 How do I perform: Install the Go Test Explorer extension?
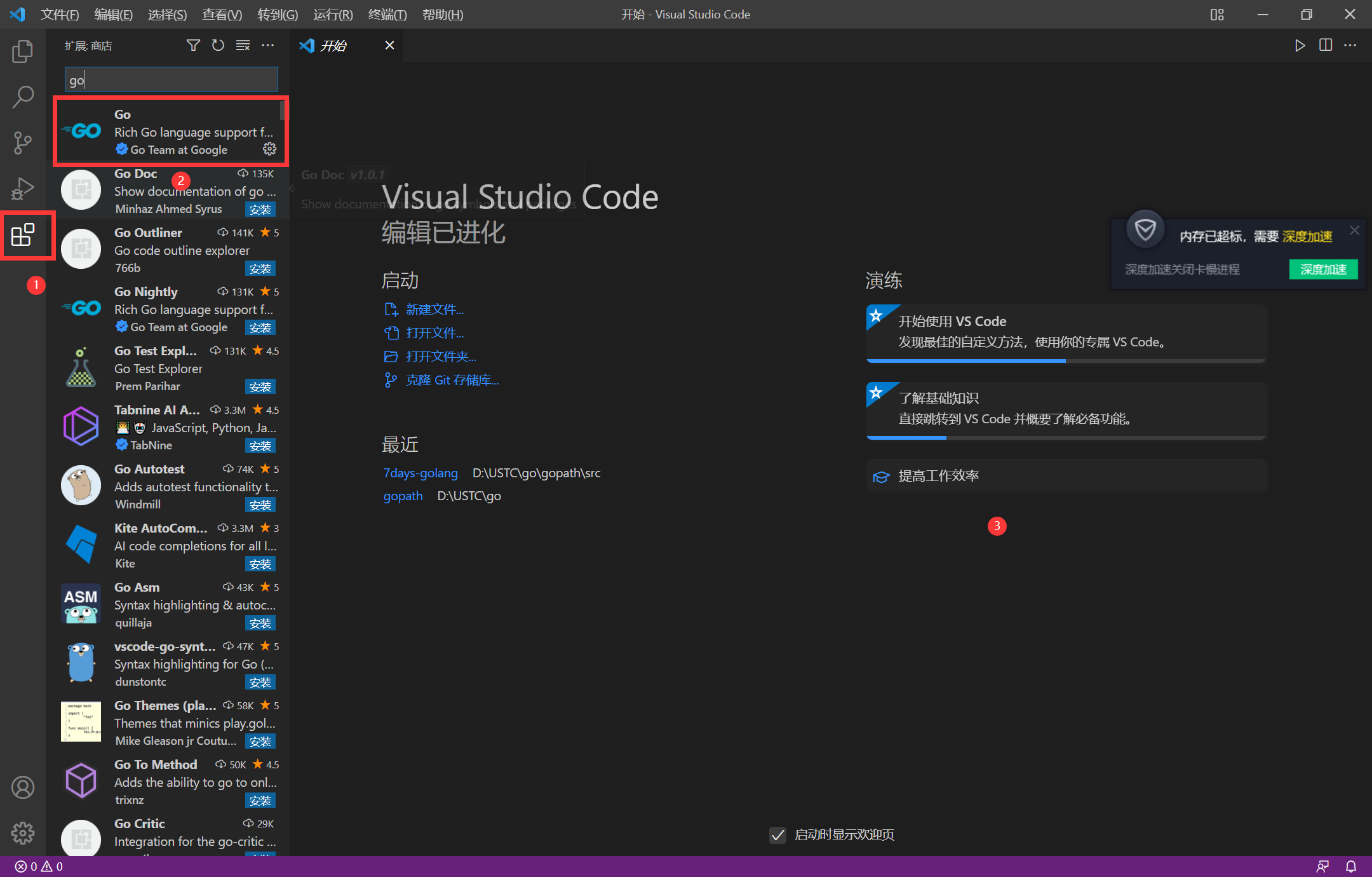[x=260, y=386]
